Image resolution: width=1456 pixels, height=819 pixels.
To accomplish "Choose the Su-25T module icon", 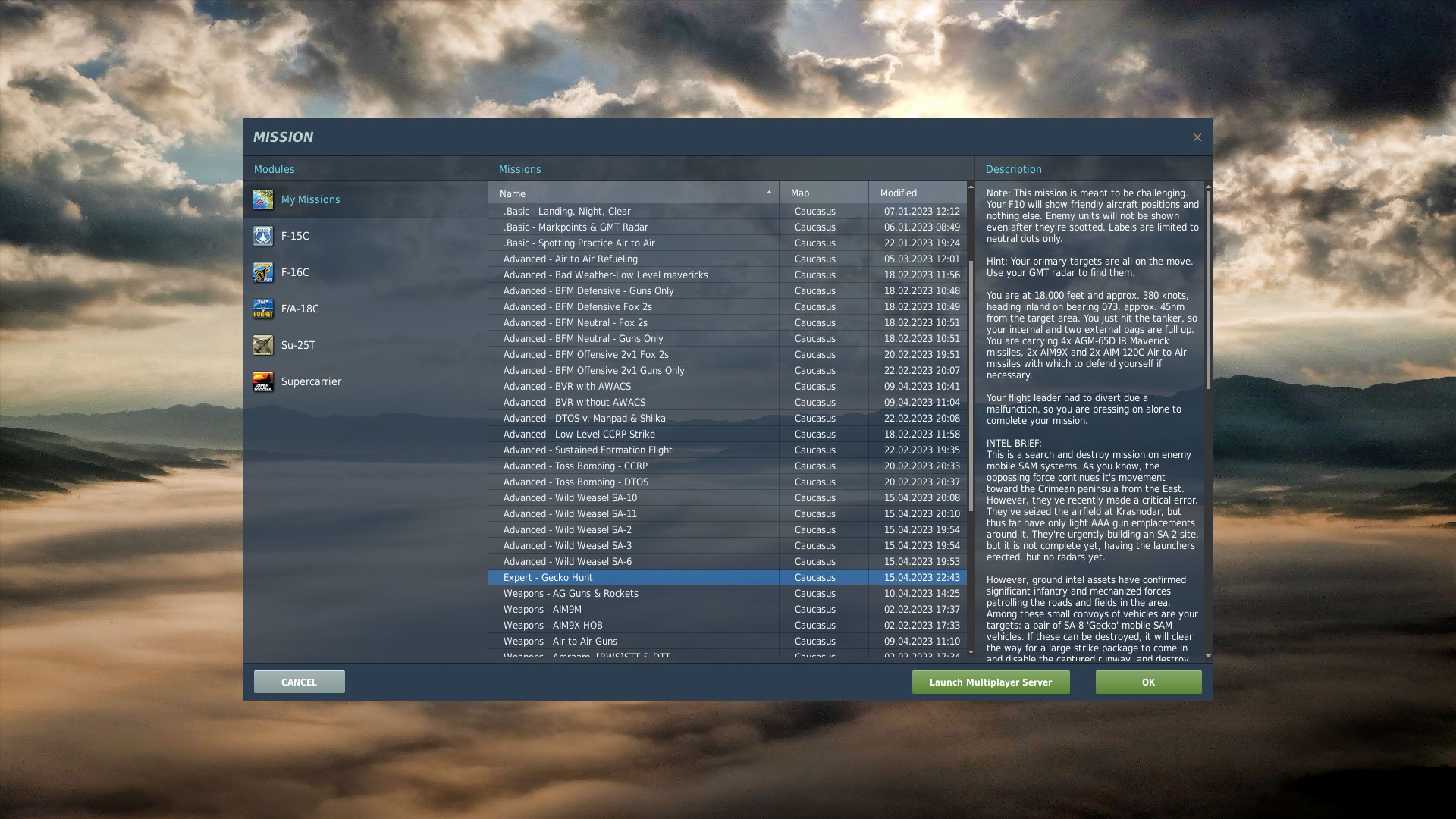I will [x=263, y=345].
